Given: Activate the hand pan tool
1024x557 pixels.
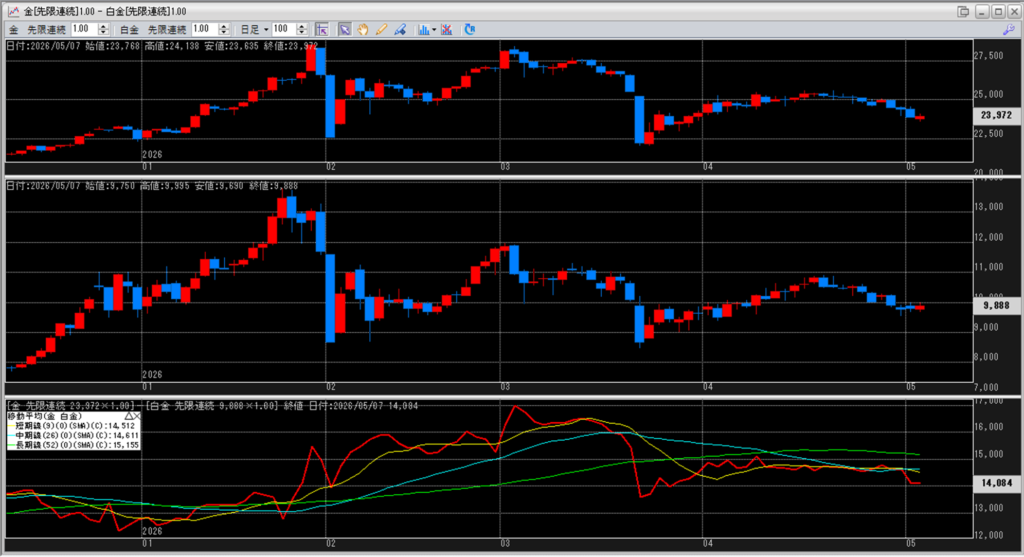Looking at the screenshot, I should pos(362,29).
